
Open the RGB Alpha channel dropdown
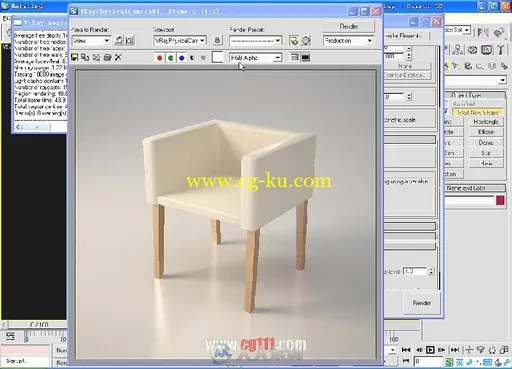255,58
